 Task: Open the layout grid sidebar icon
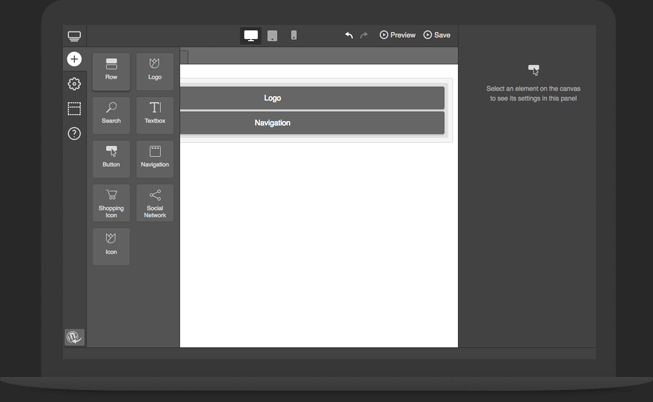(x=74, y=108)
